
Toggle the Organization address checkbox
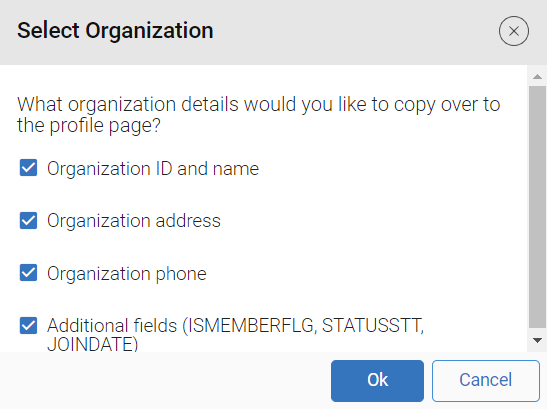tap(28, 221)
